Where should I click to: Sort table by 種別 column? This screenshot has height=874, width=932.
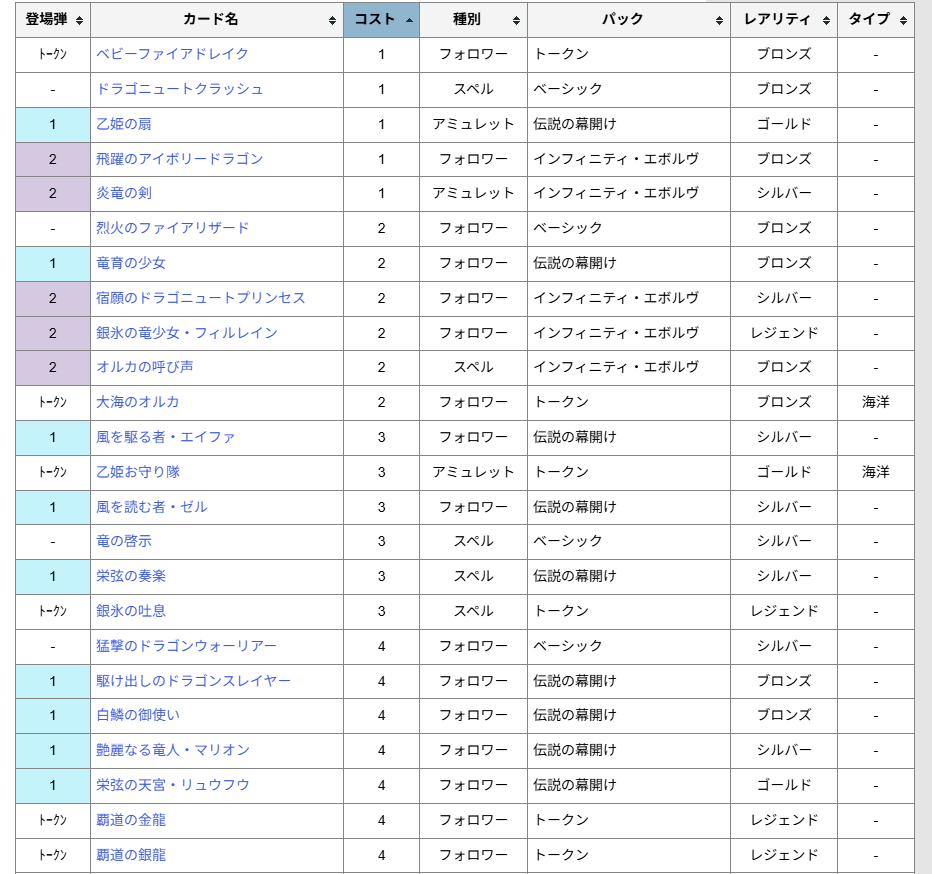click(473, 20)
